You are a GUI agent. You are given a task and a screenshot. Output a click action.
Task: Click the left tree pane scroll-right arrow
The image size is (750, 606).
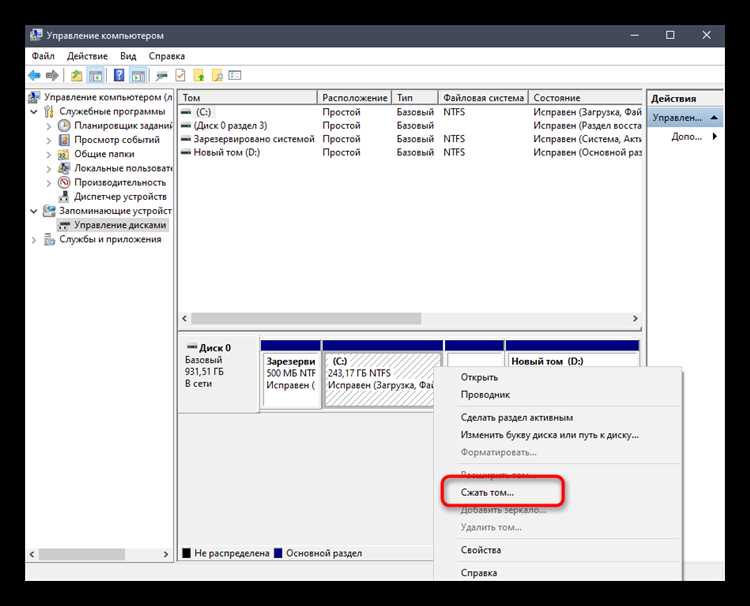click(x=165, y=554)
